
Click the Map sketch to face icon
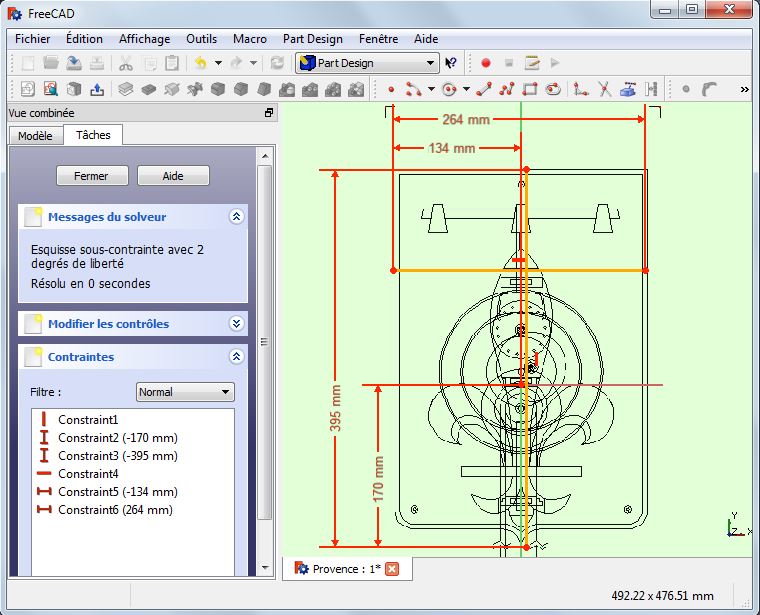[74, 89]
